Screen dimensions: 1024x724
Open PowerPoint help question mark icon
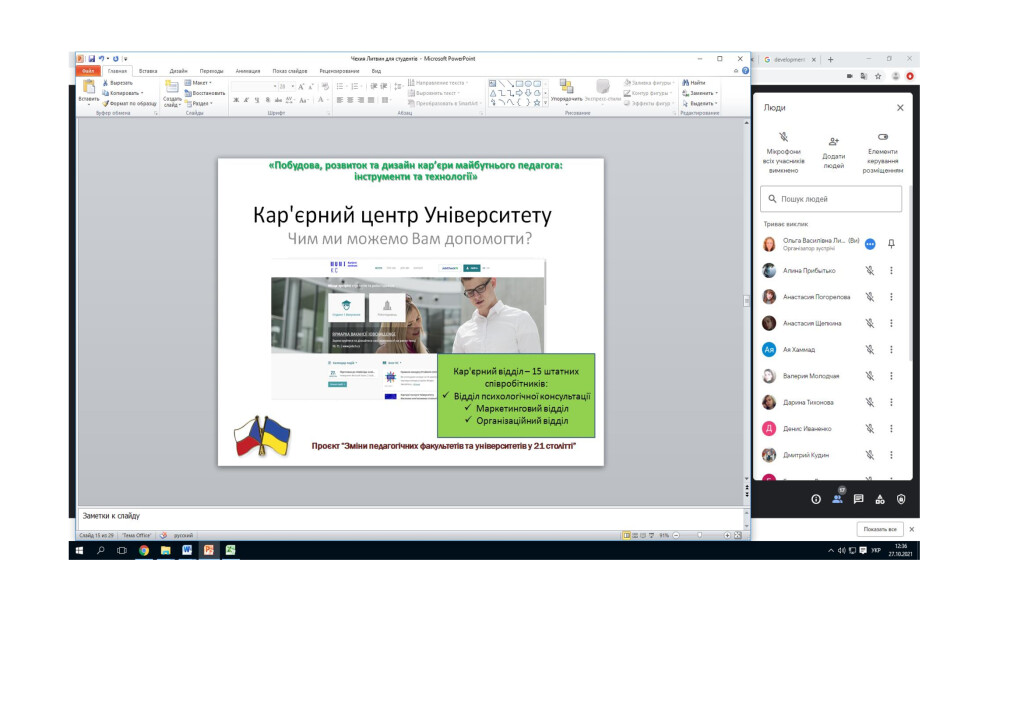745,71
